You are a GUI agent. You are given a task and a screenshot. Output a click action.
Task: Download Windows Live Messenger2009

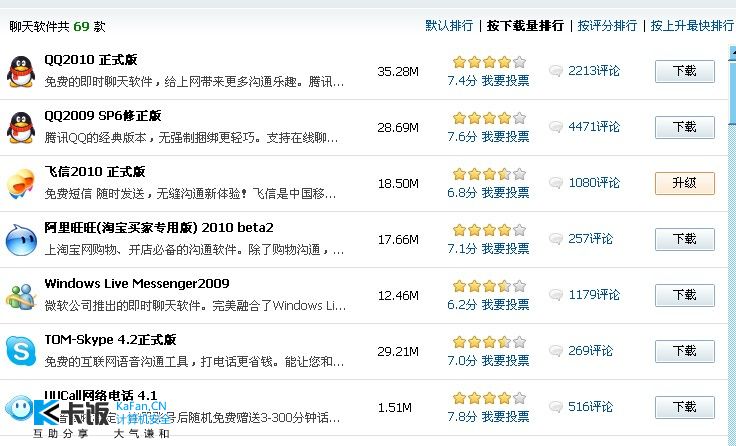point(685,295)
